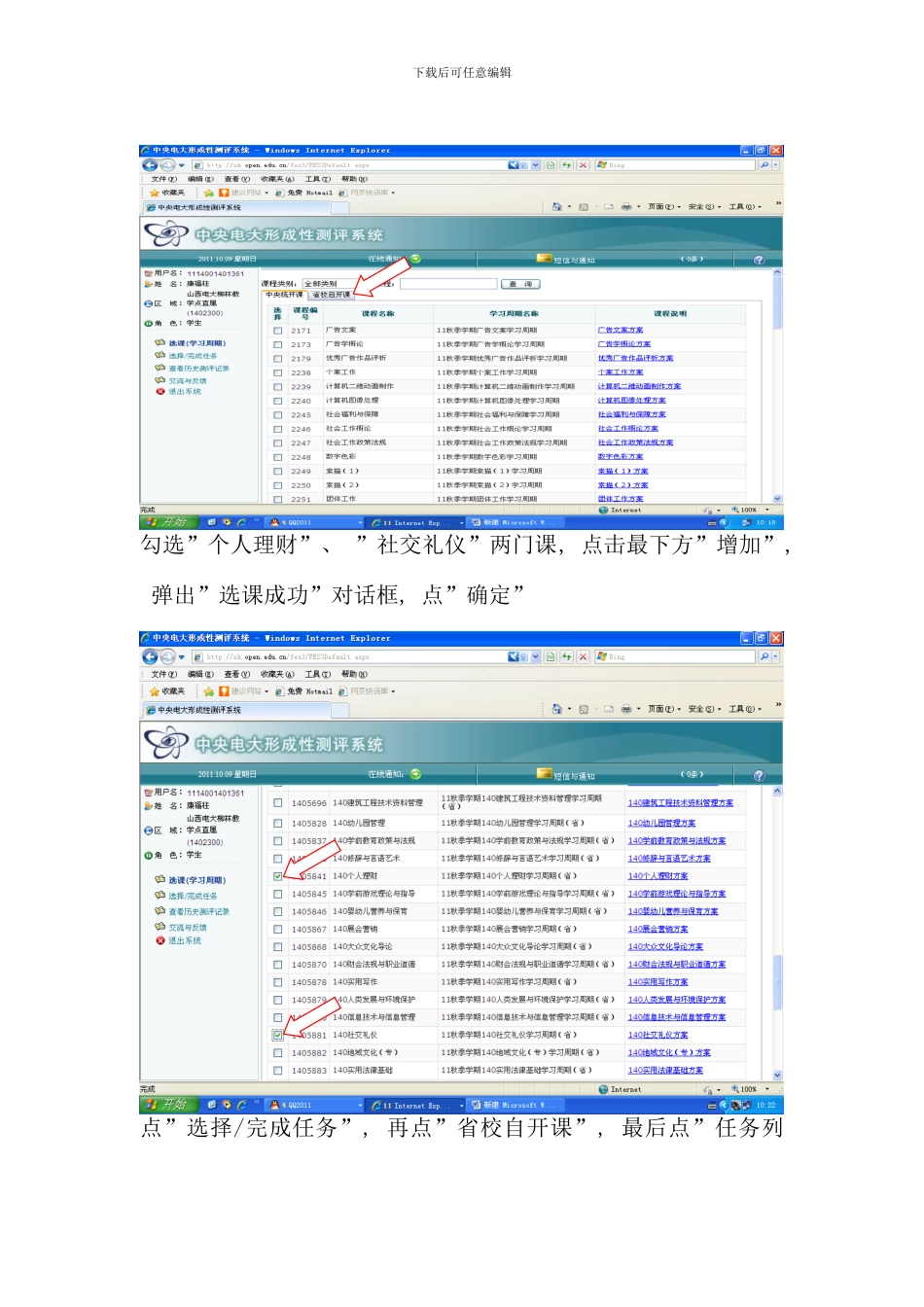Click the 退出系统 red exit icon in the 10:18 screenshot
Screen dimensions: 924x1307
coord(160,392)
